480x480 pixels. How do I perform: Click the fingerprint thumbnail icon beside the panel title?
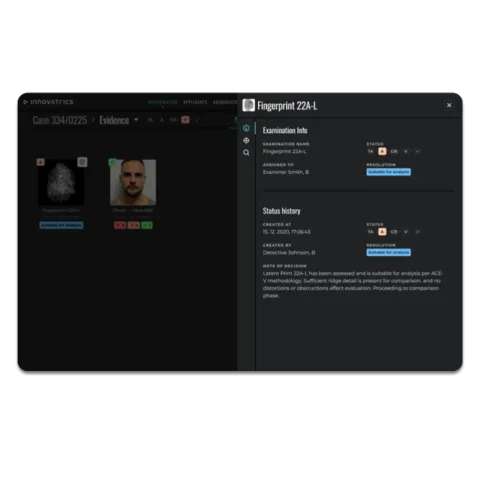(x=248, y=105)
